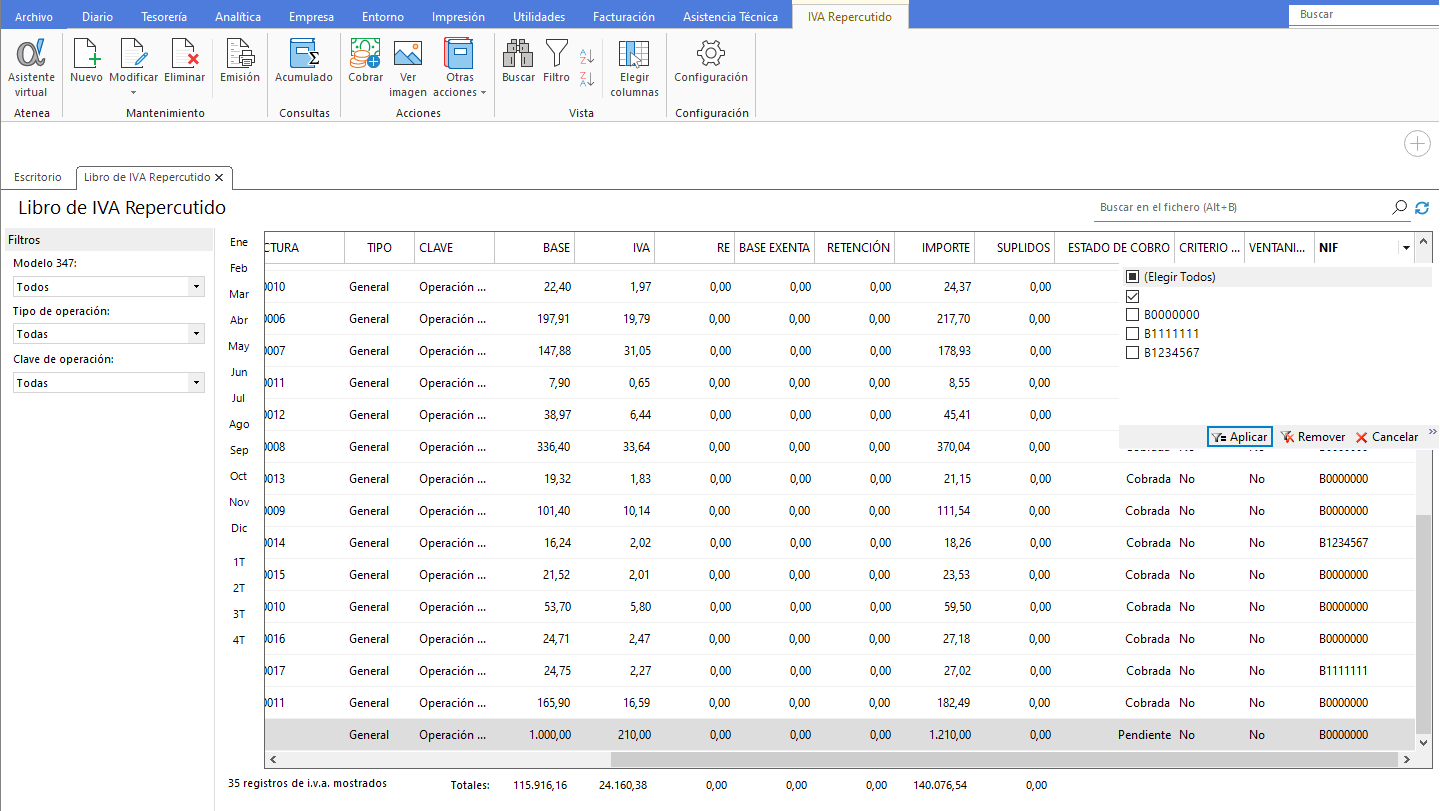Filter by quarter 4T
The width and height of the screenshot is (1440, 811).
click(239, 640)
